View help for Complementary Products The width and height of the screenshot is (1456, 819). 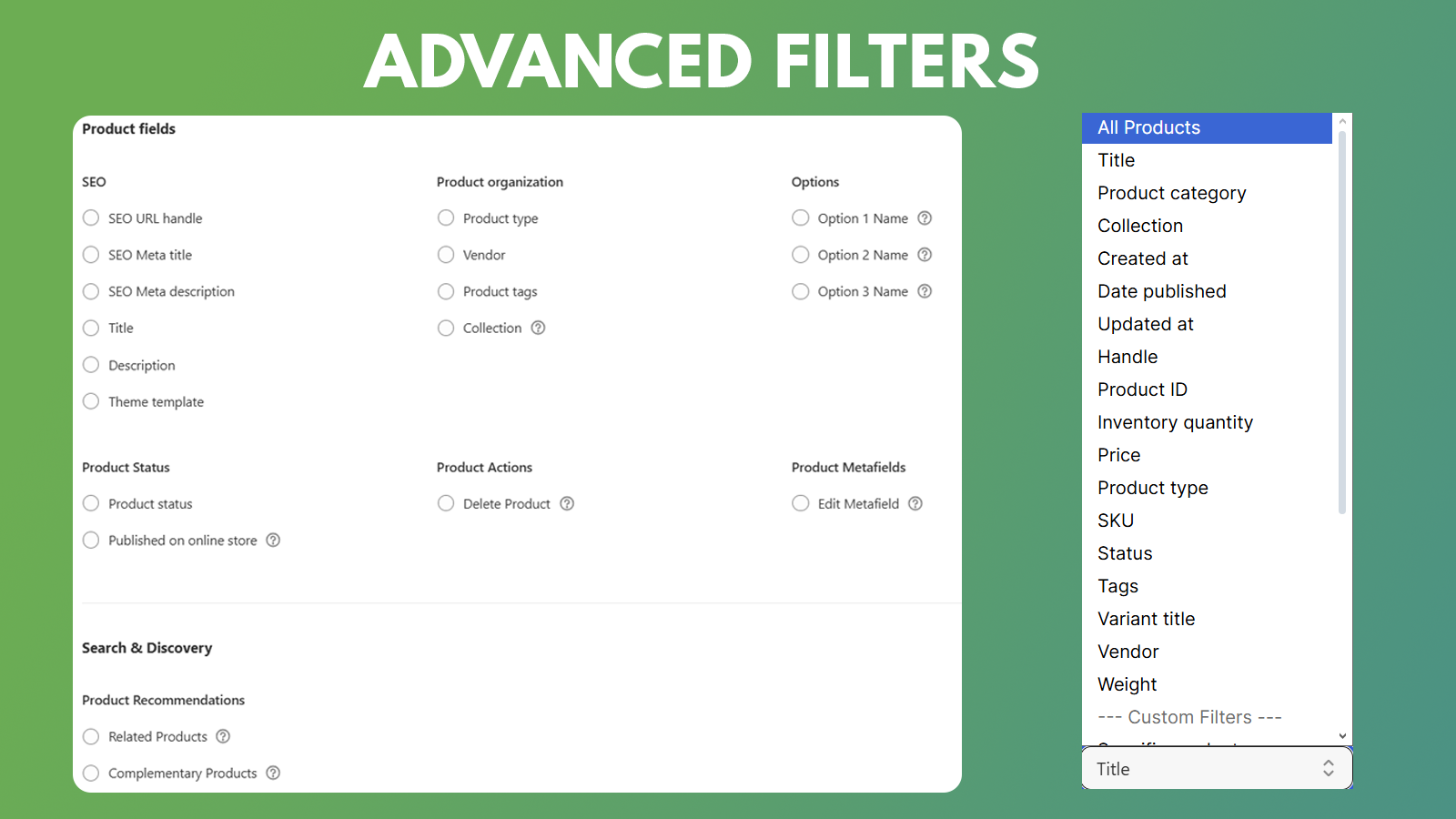[x=274, y=773]
